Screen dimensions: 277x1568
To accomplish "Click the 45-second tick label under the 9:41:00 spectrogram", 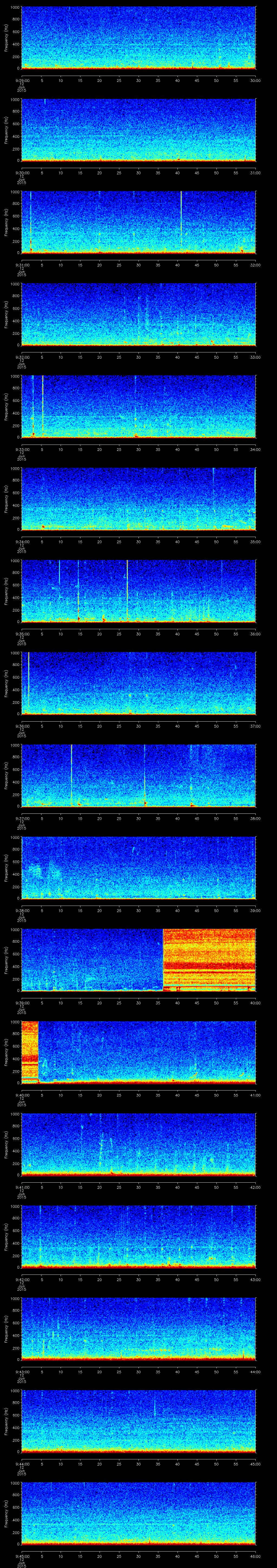I will point(197,1187).
